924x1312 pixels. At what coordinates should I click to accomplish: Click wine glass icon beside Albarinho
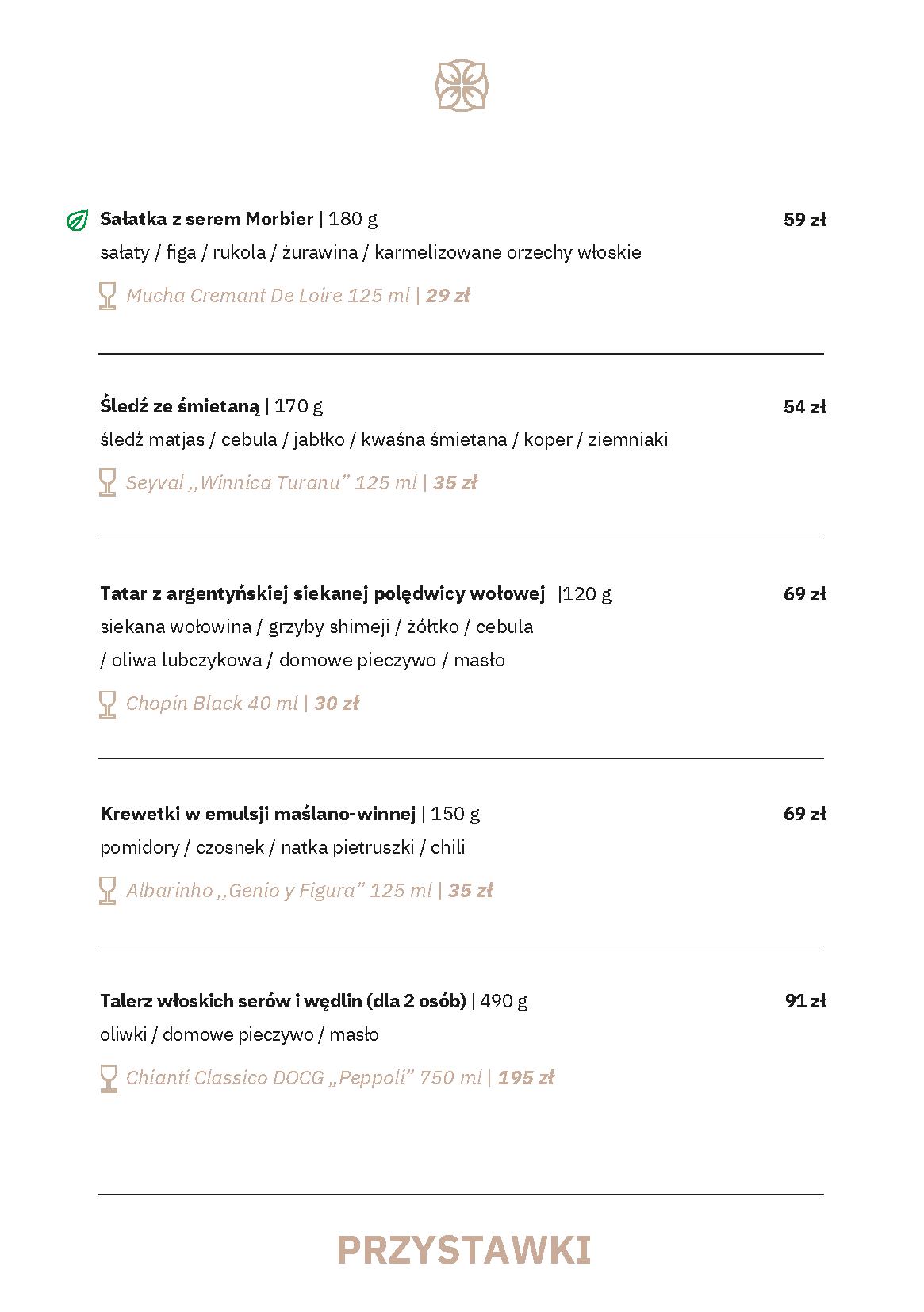point(107,890)
